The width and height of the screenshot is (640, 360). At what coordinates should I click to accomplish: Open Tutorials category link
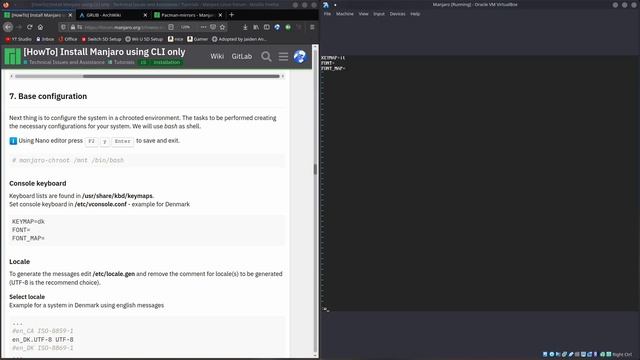pos(121,62)
